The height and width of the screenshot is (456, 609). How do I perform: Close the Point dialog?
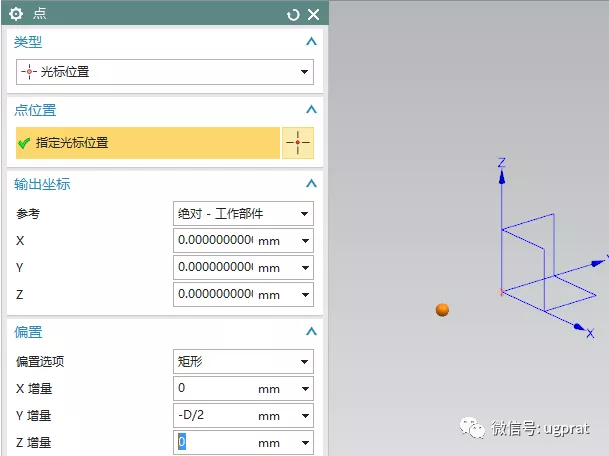[313, 15]
